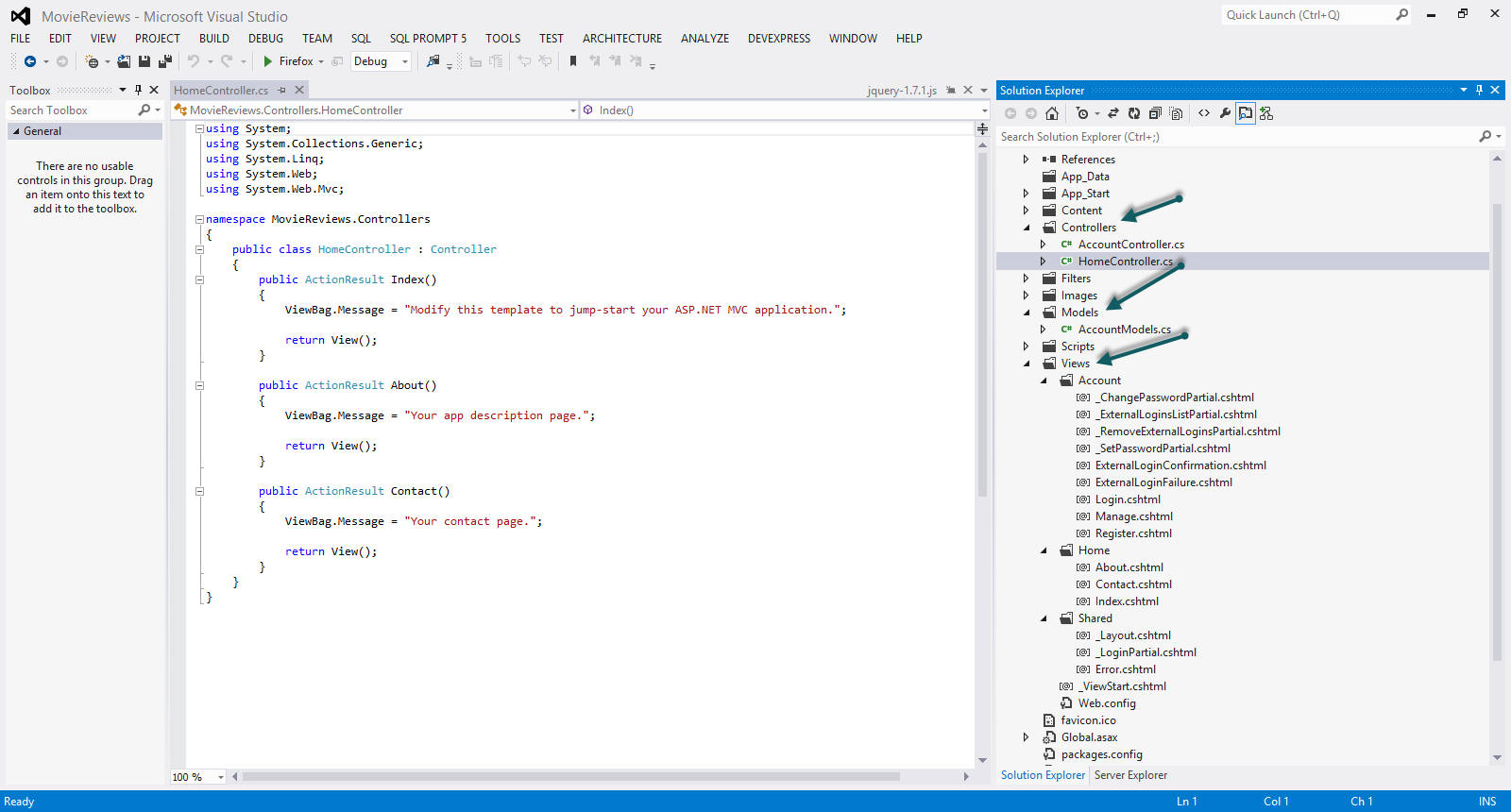
Task: Click the Properties wrench icon
Action: [1225, 113]
